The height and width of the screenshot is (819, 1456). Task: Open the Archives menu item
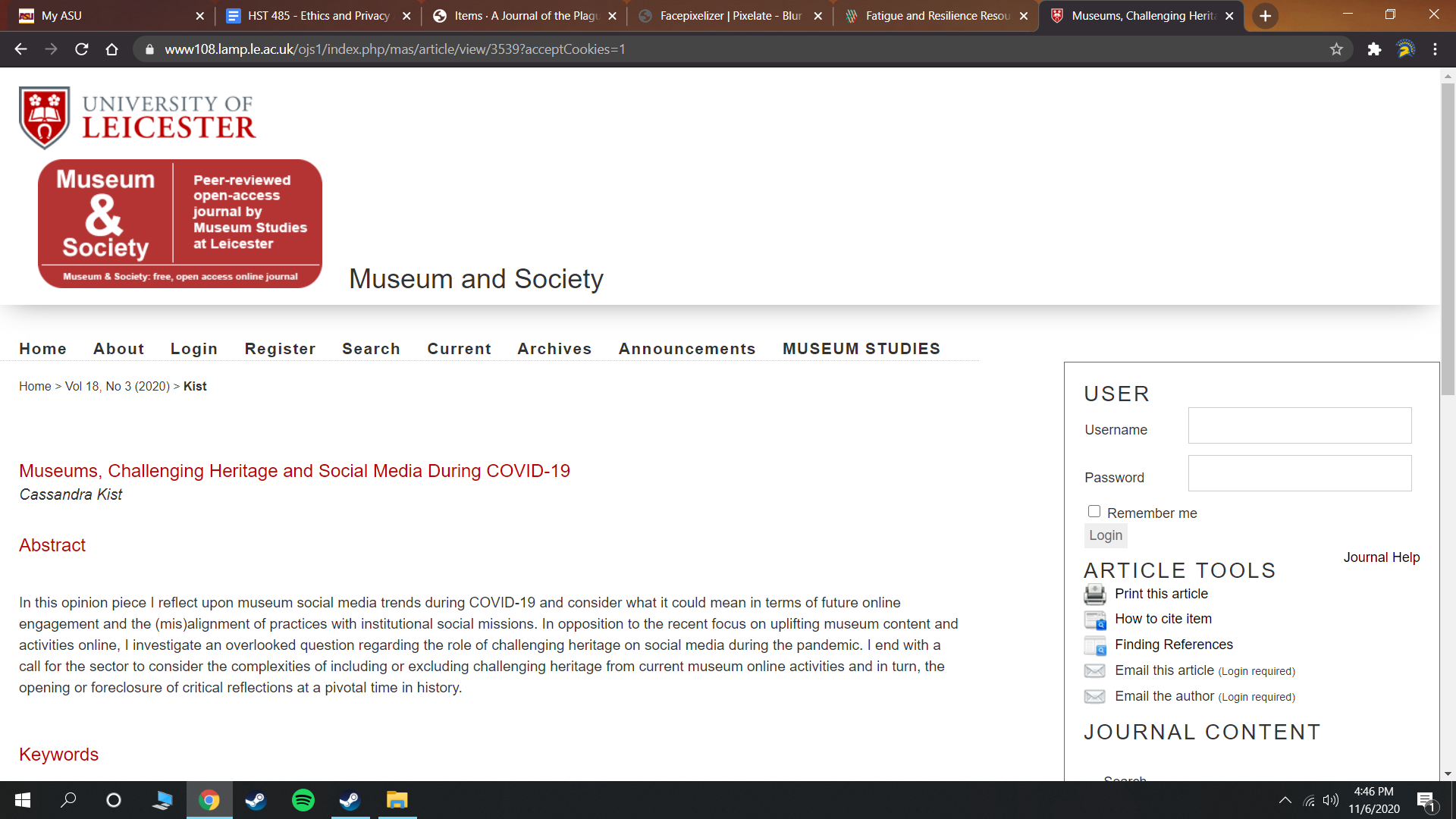click(x=554, y=349)
